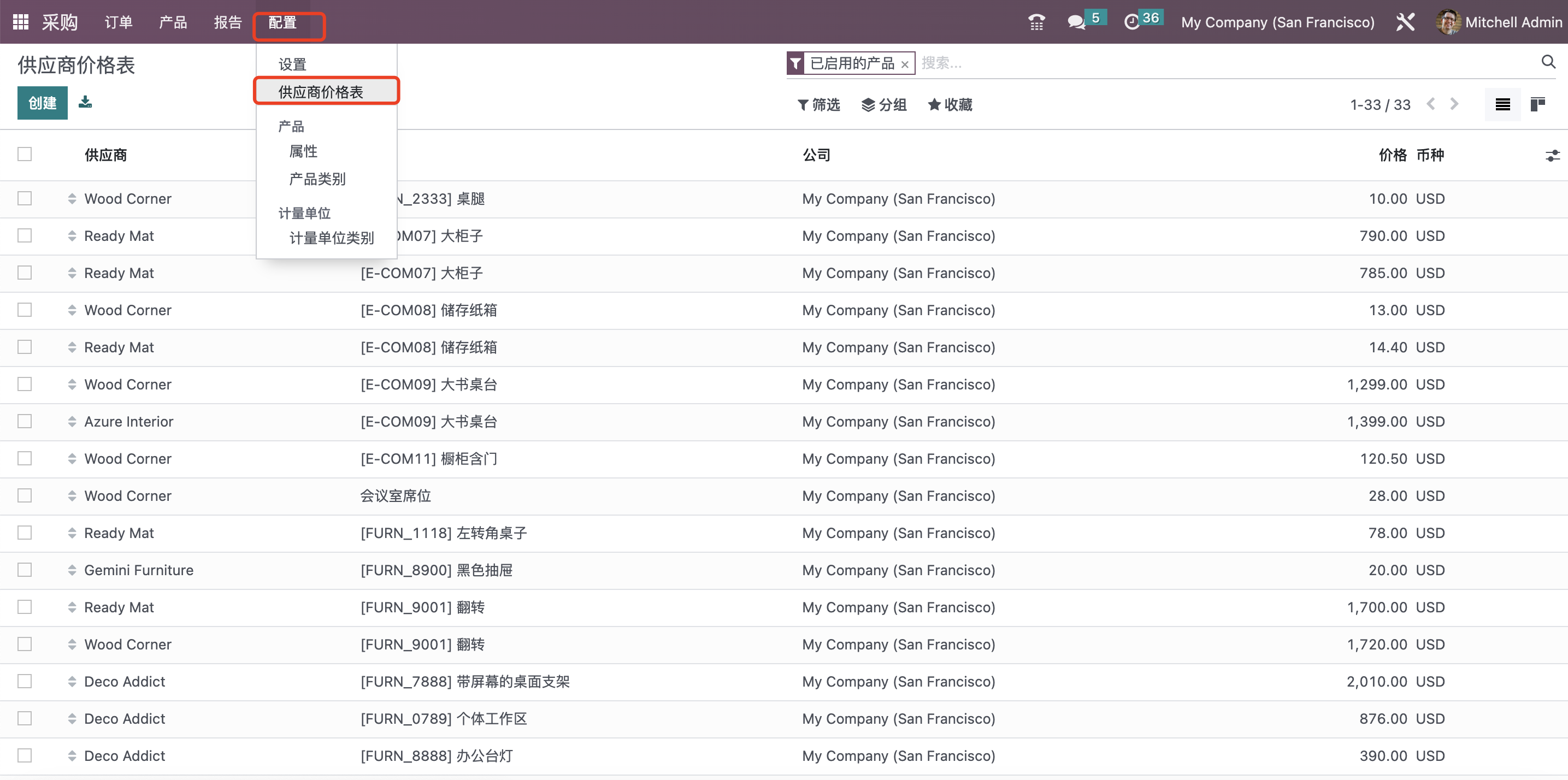Open the 收藏 favorites dropdown

click(950, 105)
